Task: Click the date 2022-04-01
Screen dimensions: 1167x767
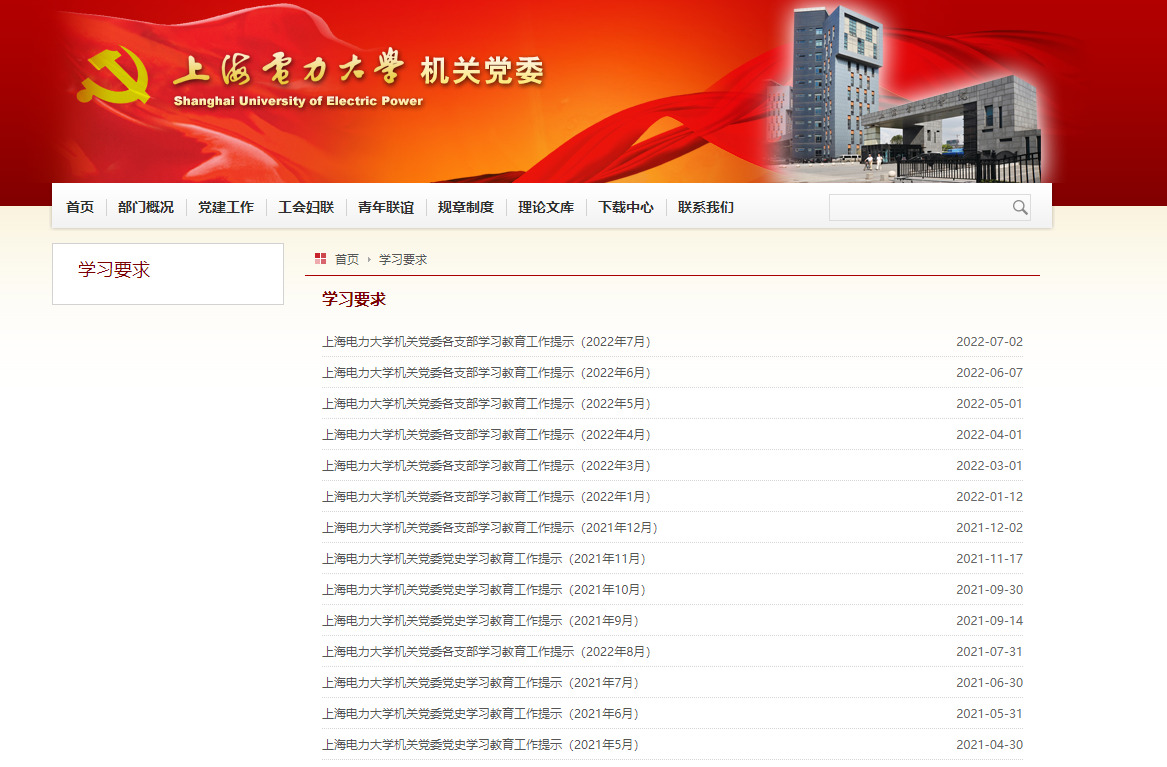Action: tap(989, 434)
